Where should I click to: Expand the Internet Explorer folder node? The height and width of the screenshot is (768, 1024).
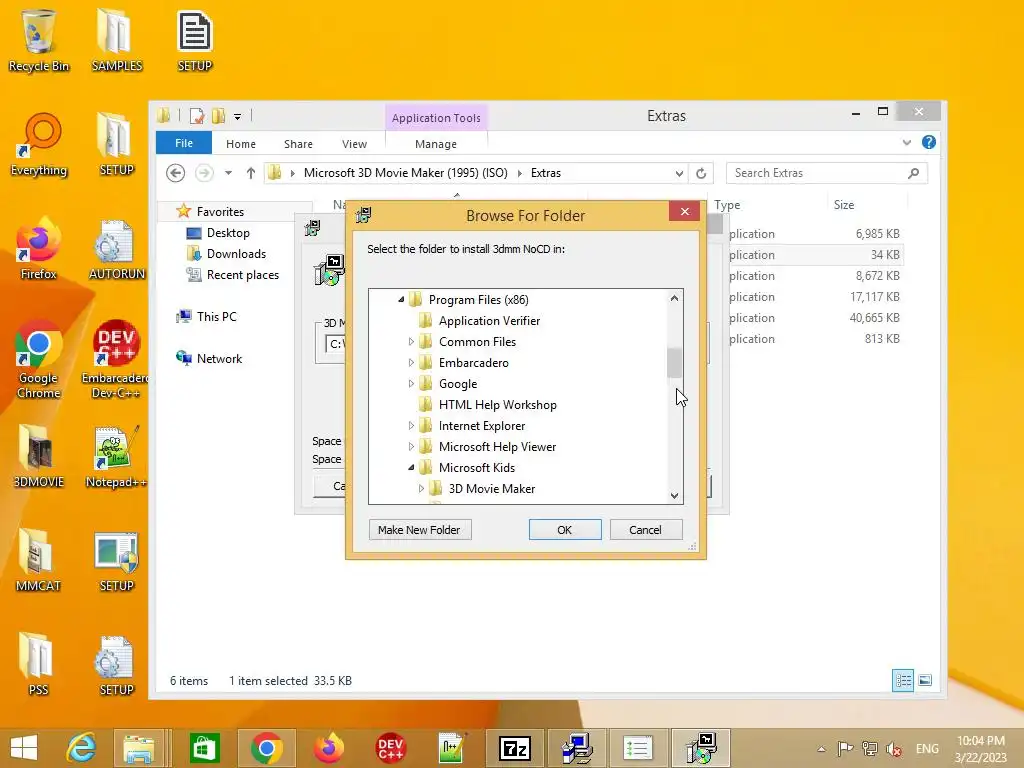(411, 426)
